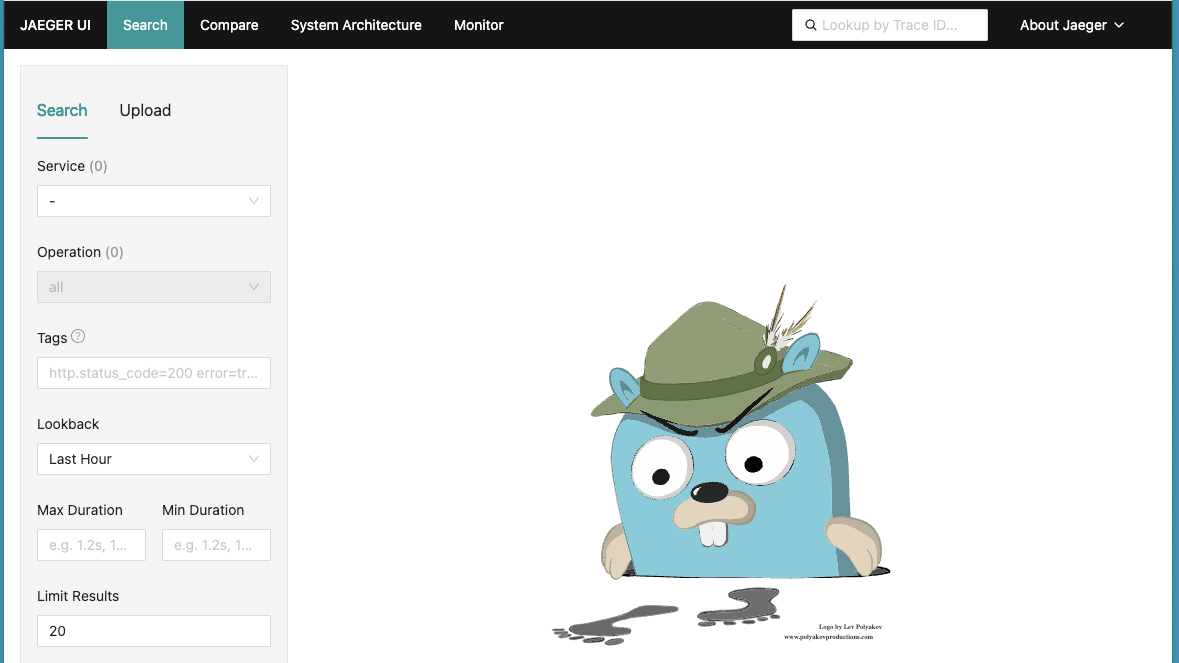Expand the Lookback dropdown set to Last Hour

point(153,459)
